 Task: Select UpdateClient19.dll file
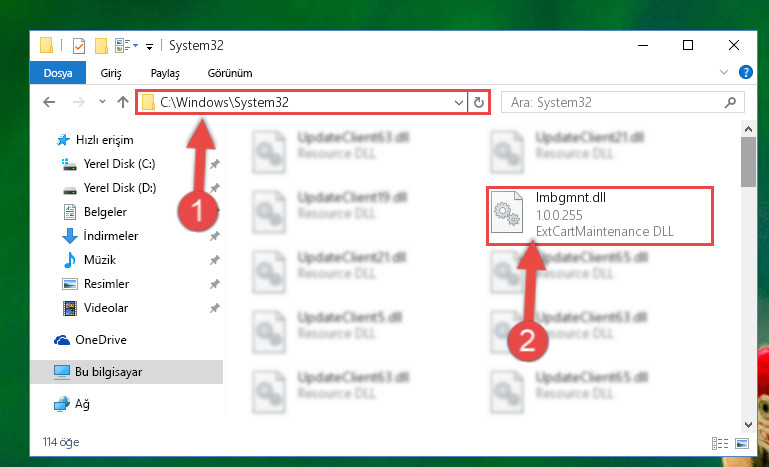pos(330,212)
